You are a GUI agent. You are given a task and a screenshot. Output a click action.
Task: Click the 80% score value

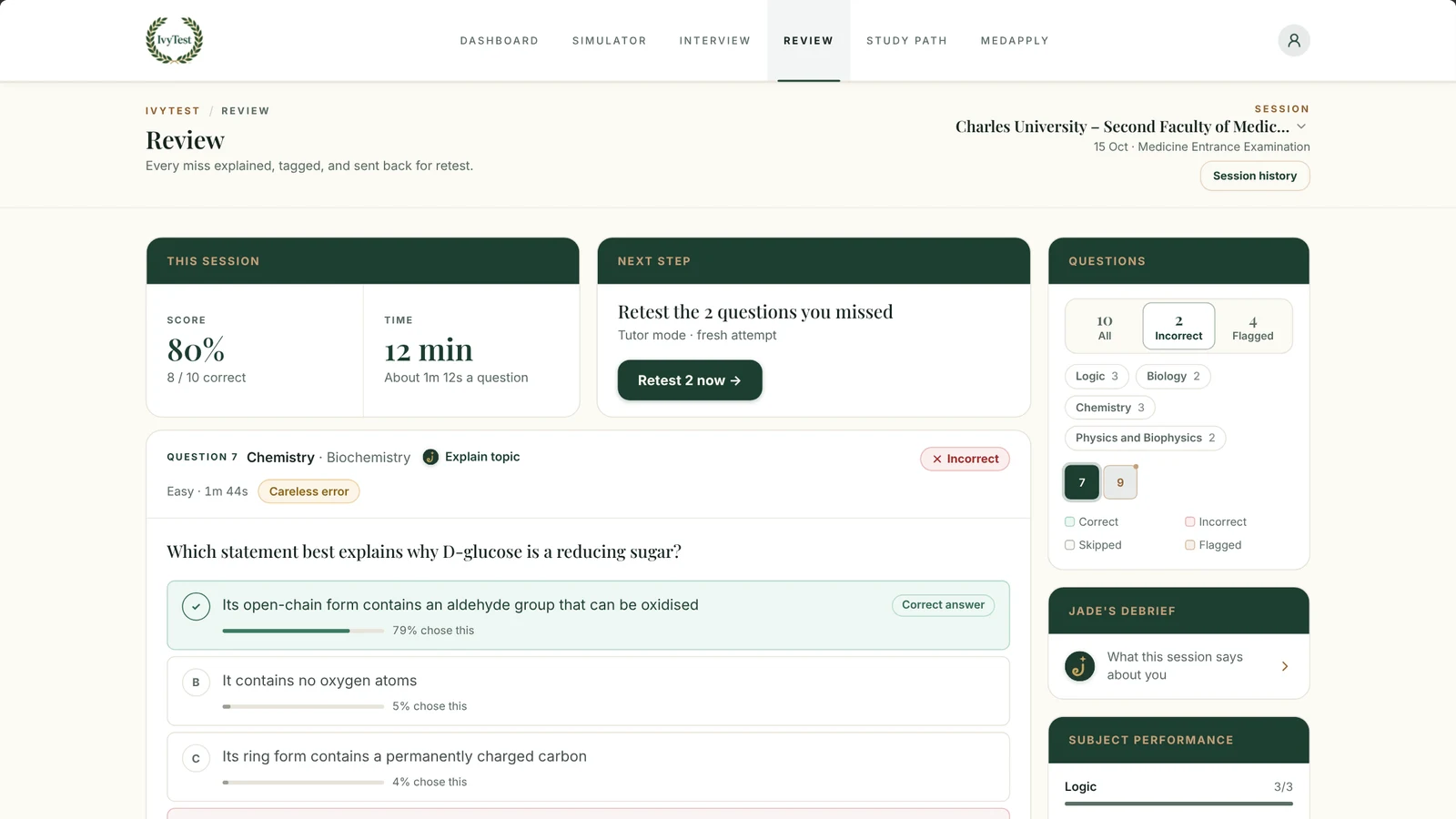tap(196, 350)
